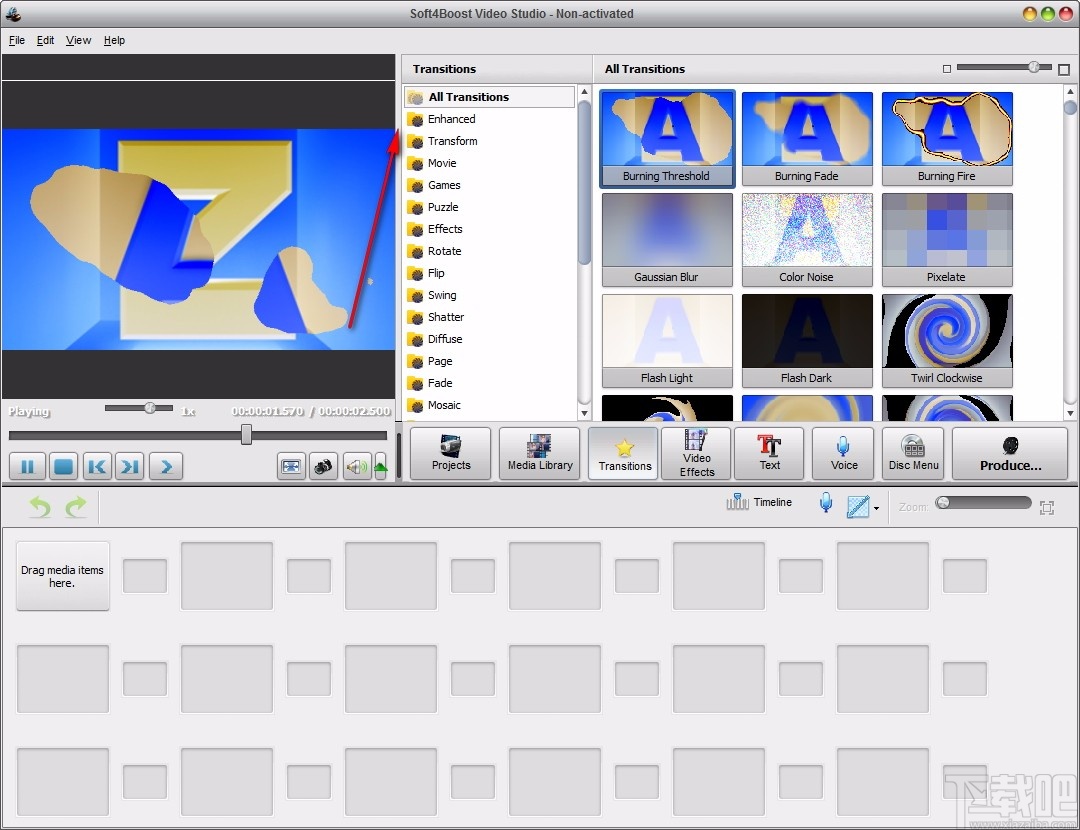Click the microphone icon near Timeline
The height and width of the screenshot is (830, 1080).
[825, 502]
